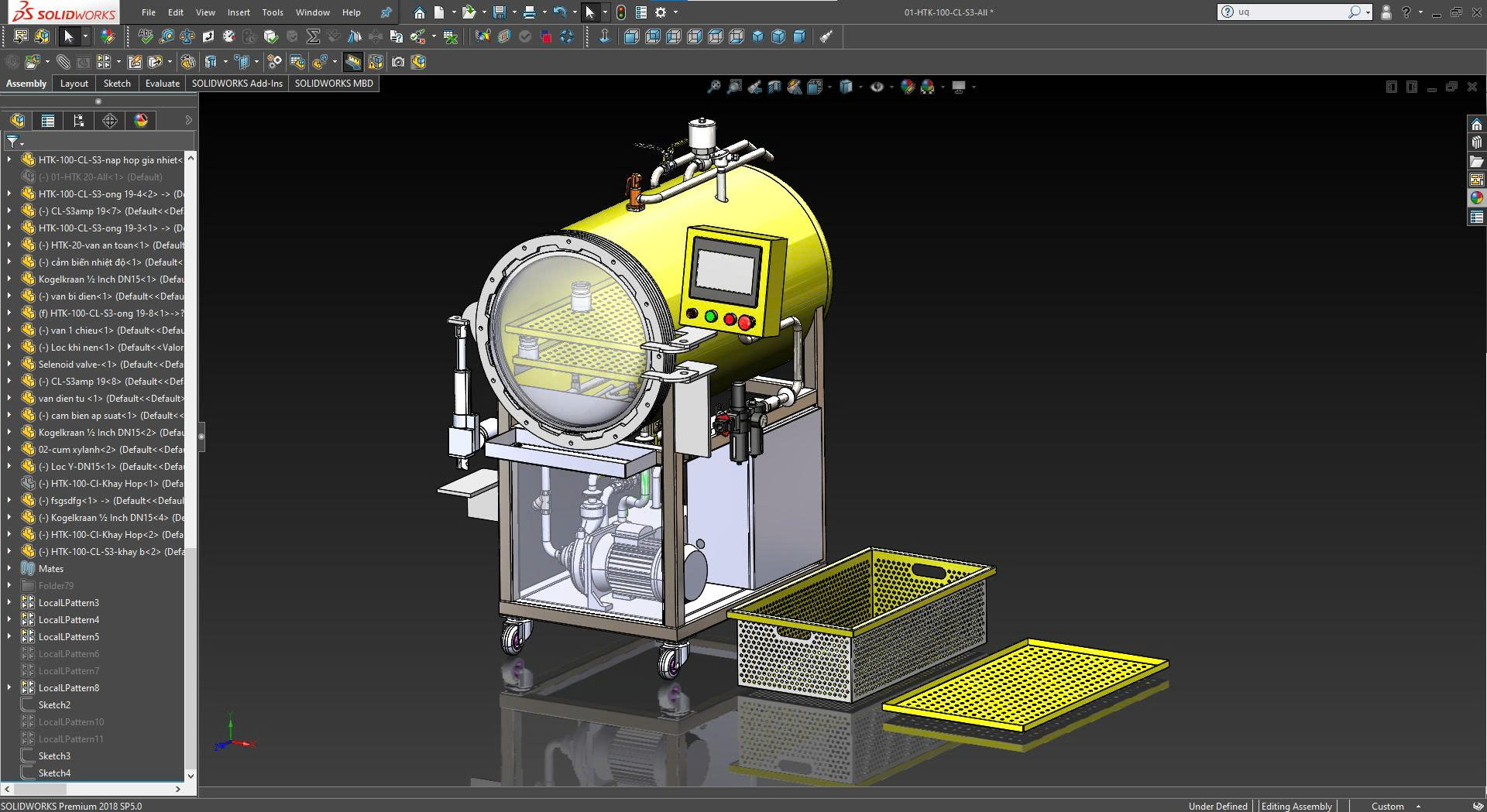1487x812 pixels.
Task: Open the DisplayManager color ball tab
Action: point(141,121)
